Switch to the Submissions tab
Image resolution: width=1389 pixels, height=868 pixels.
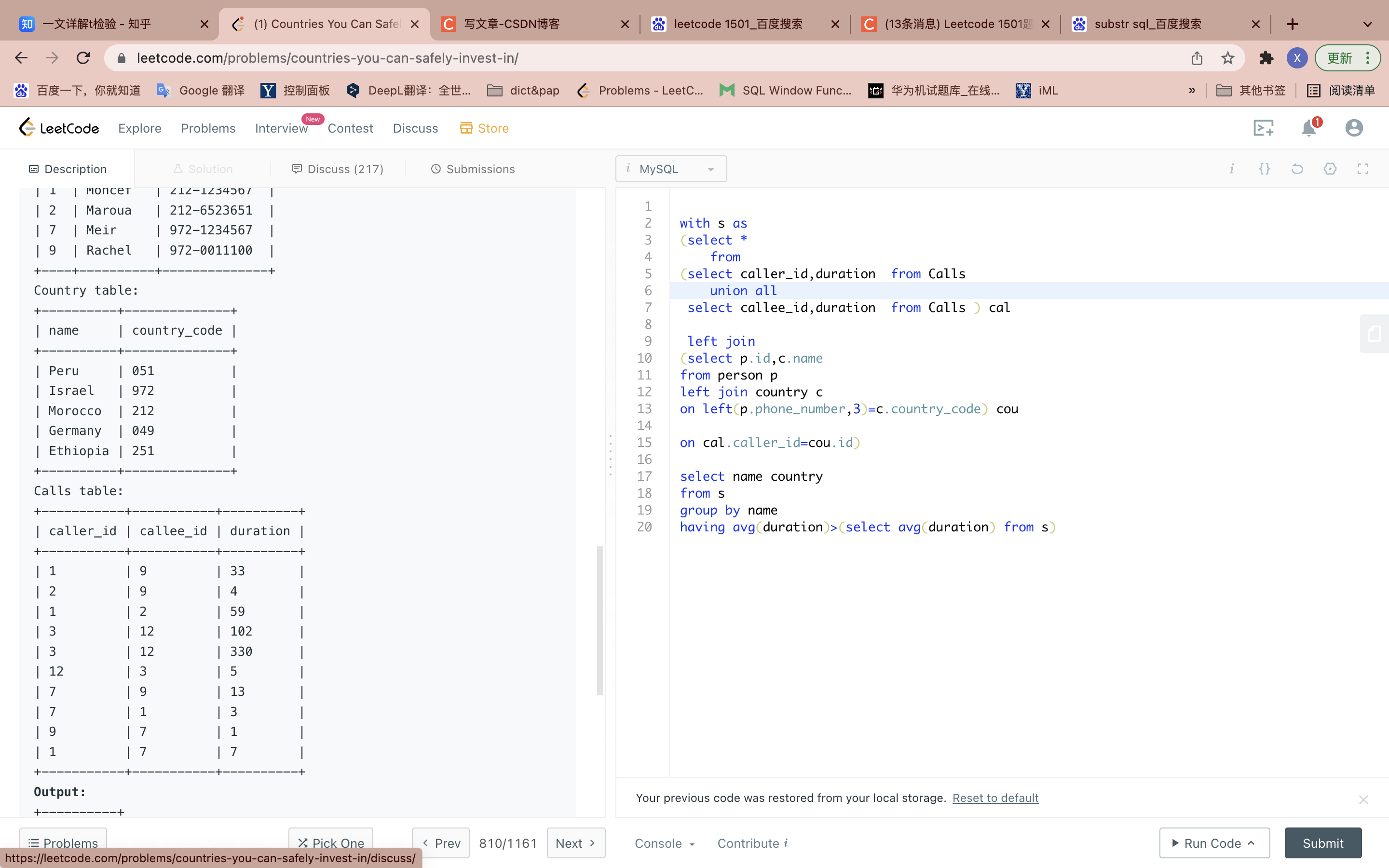pos(472,169)
